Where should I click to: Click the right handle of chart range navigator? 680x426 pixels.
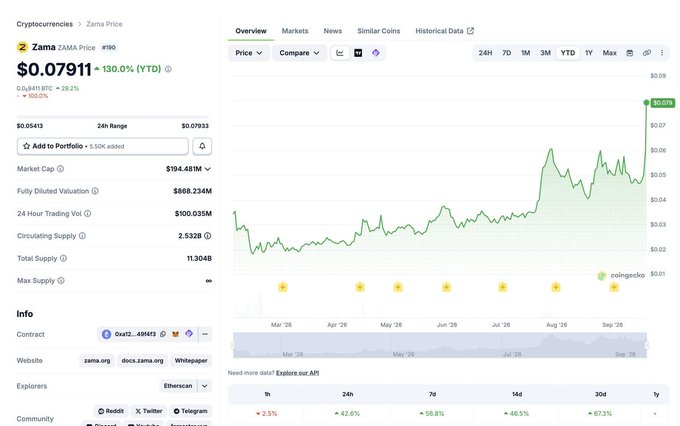647,345
